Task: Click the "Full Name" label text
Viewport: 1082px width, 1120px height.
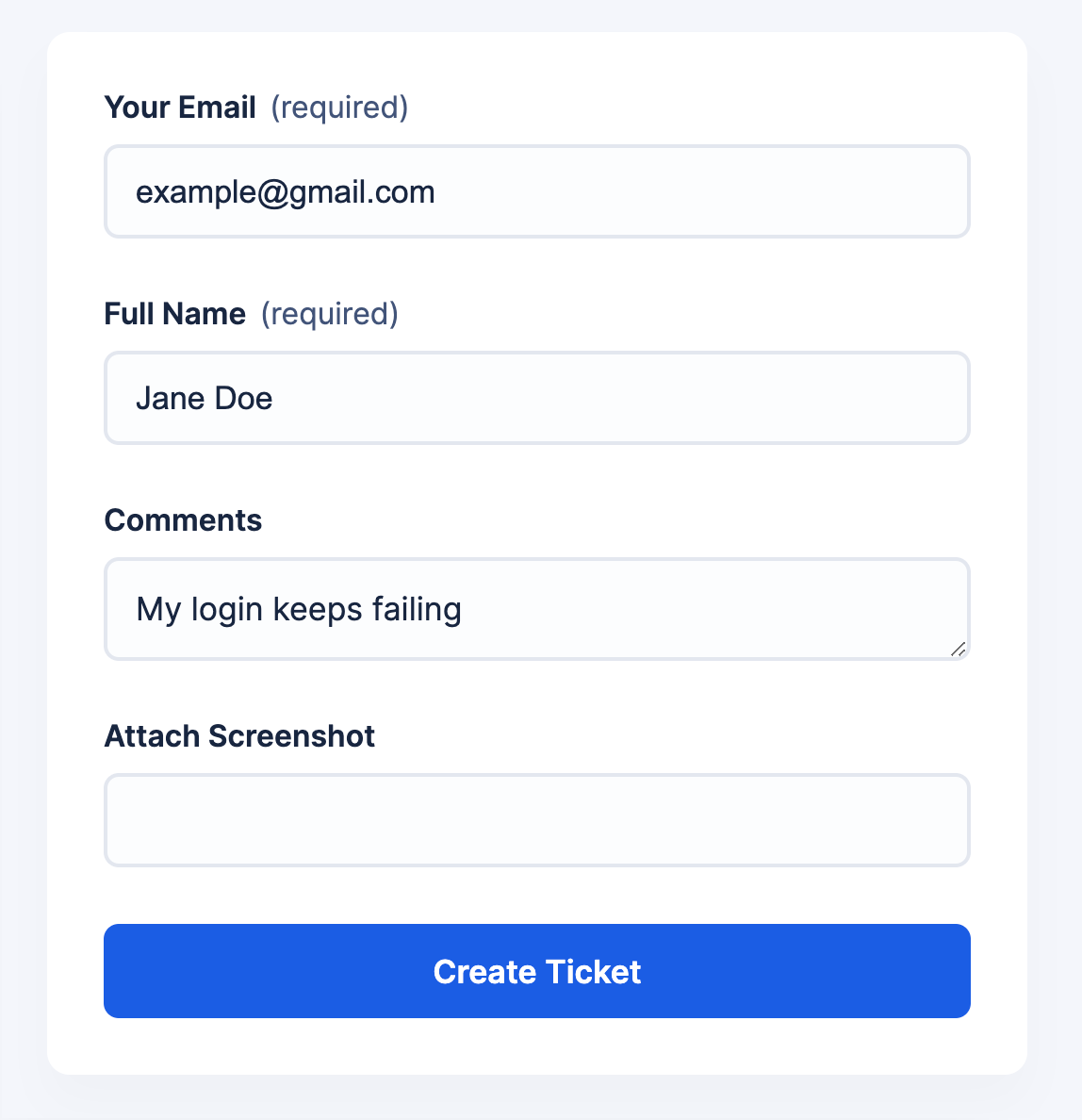Action: point(174,314)
